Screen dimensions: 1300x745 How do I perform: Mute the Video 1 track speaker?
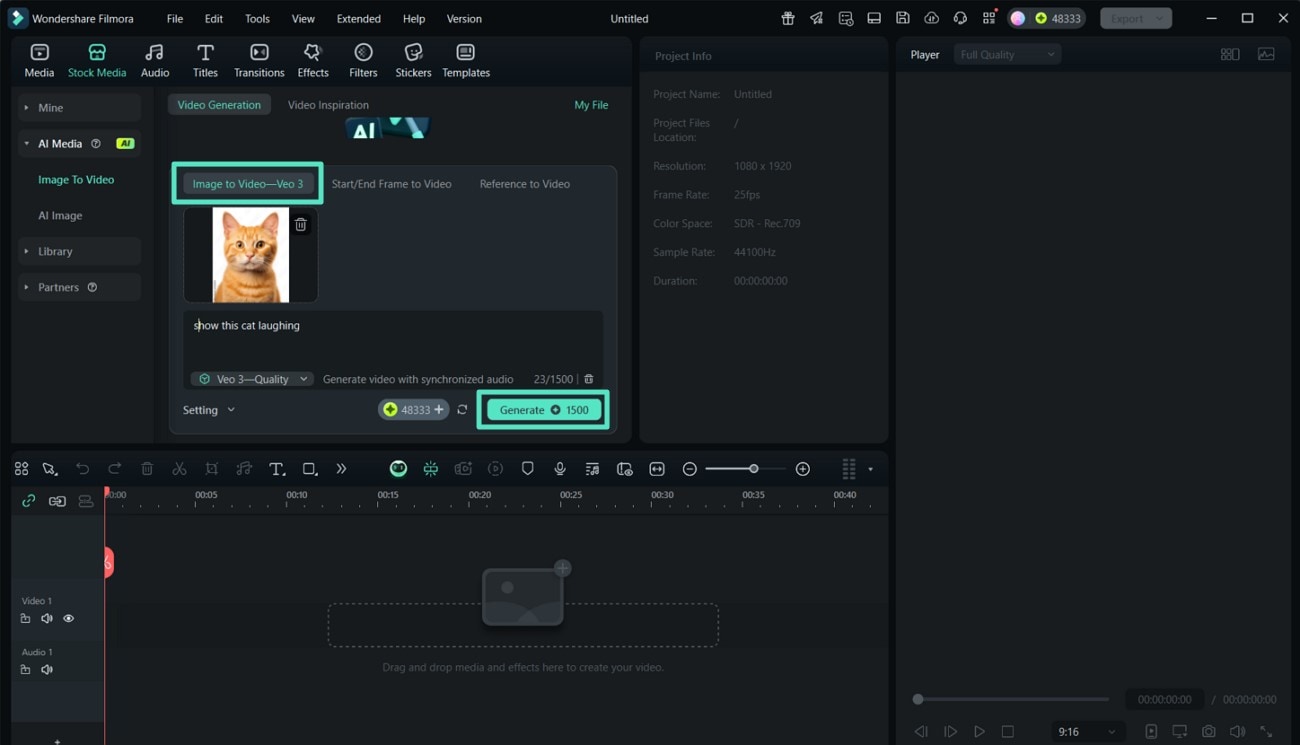pos(47,619)
